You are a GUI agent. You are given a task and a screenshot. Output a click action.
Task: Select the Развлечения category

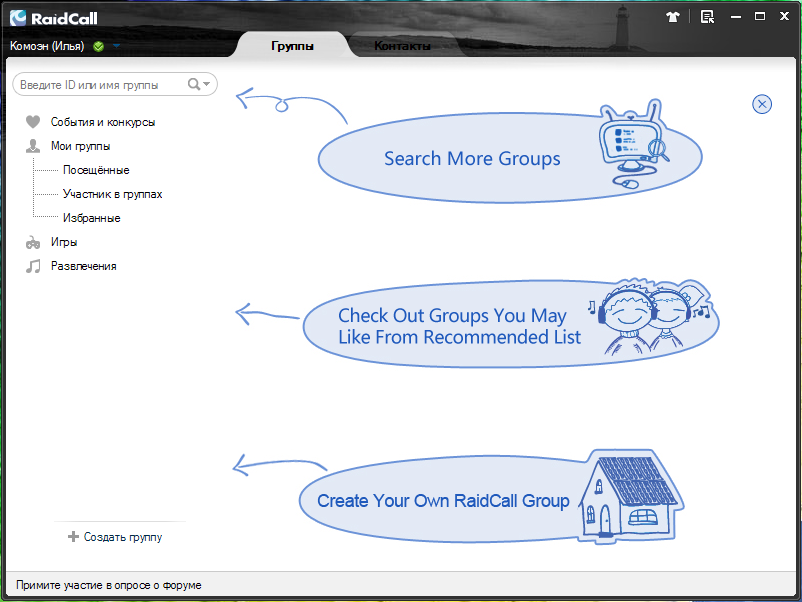click(83, 266)
